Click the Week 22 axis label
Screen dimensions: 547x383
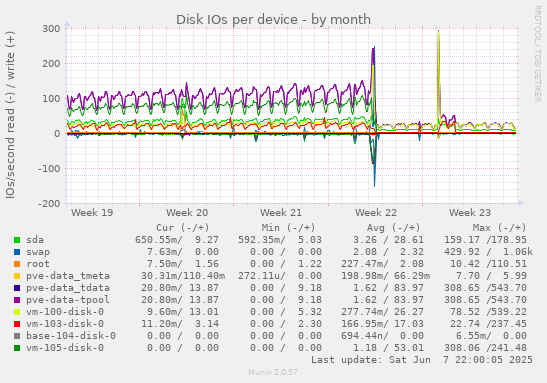click(376, 213)
